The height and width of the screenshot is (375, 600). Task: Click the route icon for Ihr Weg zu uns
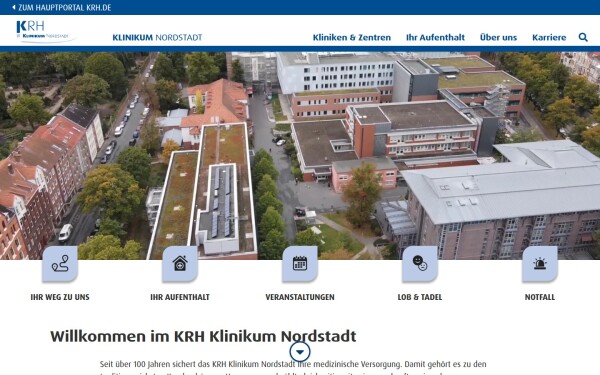click(60, 264)
